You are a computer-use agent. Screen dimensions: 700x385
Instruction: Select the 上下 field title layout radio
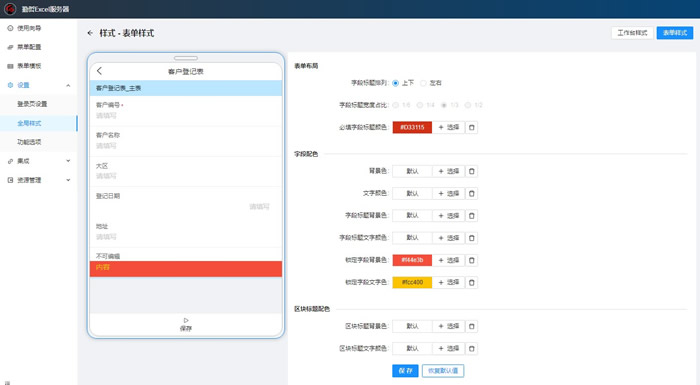pyautogui.click(x=396, y=83)
